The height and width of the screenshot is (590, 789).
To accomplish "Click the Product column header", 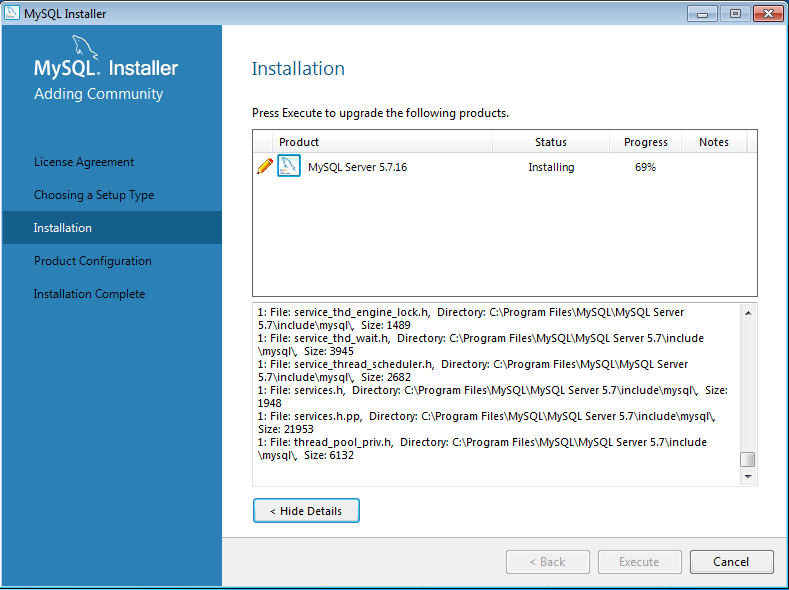I will 382,142.
